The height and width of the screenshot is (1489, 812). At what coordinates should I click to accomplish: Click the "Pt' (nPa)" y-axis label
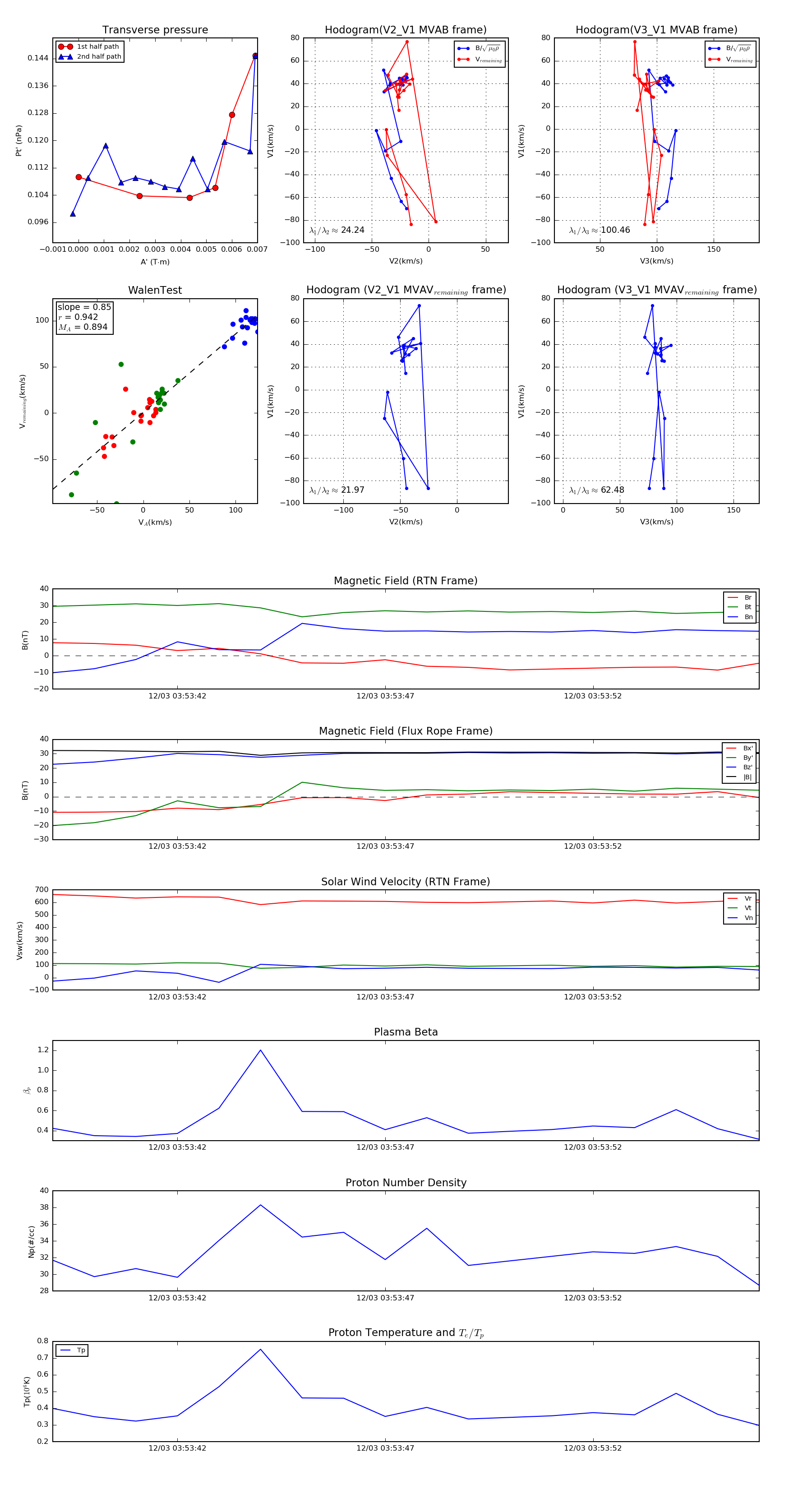coord(18,140)
